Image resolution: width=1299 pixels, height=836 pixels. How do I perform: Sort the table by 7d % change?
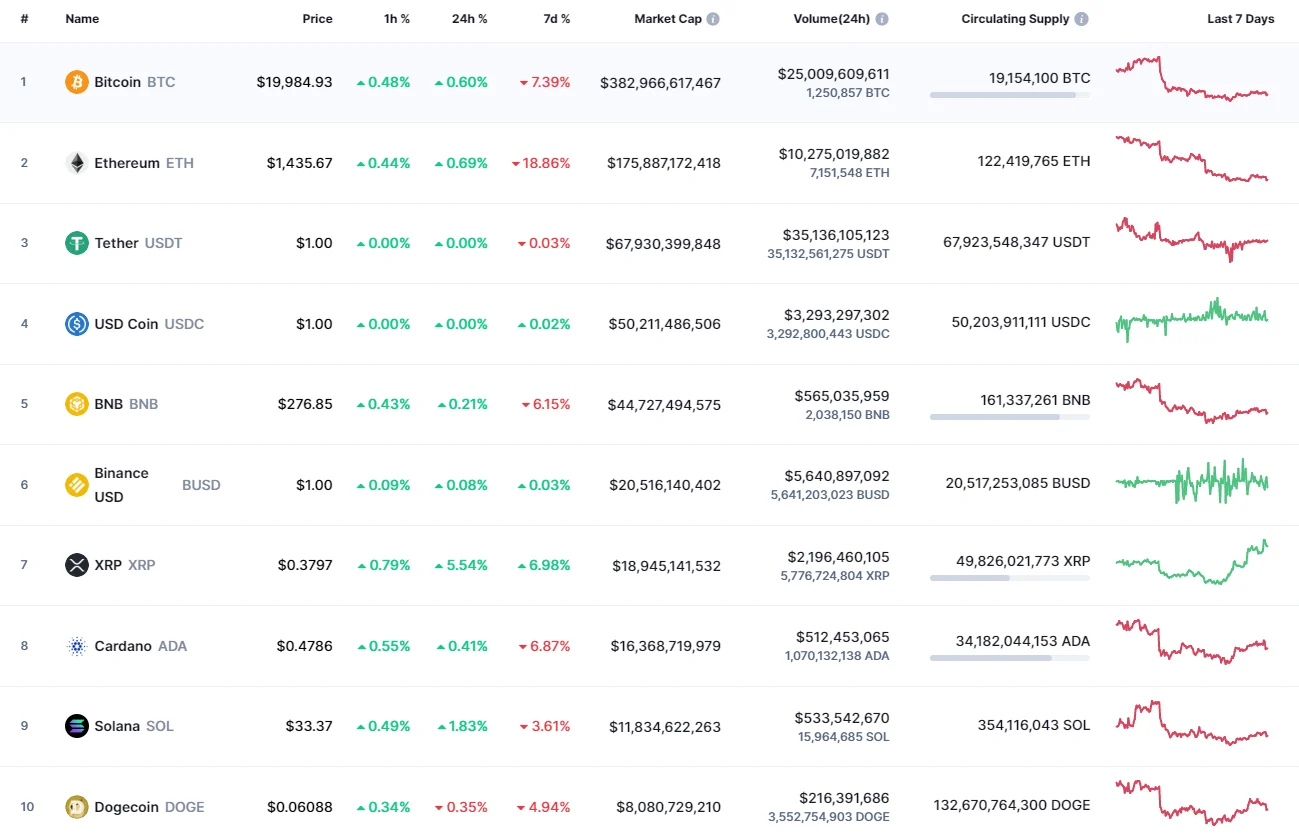(x=556, y=18)
